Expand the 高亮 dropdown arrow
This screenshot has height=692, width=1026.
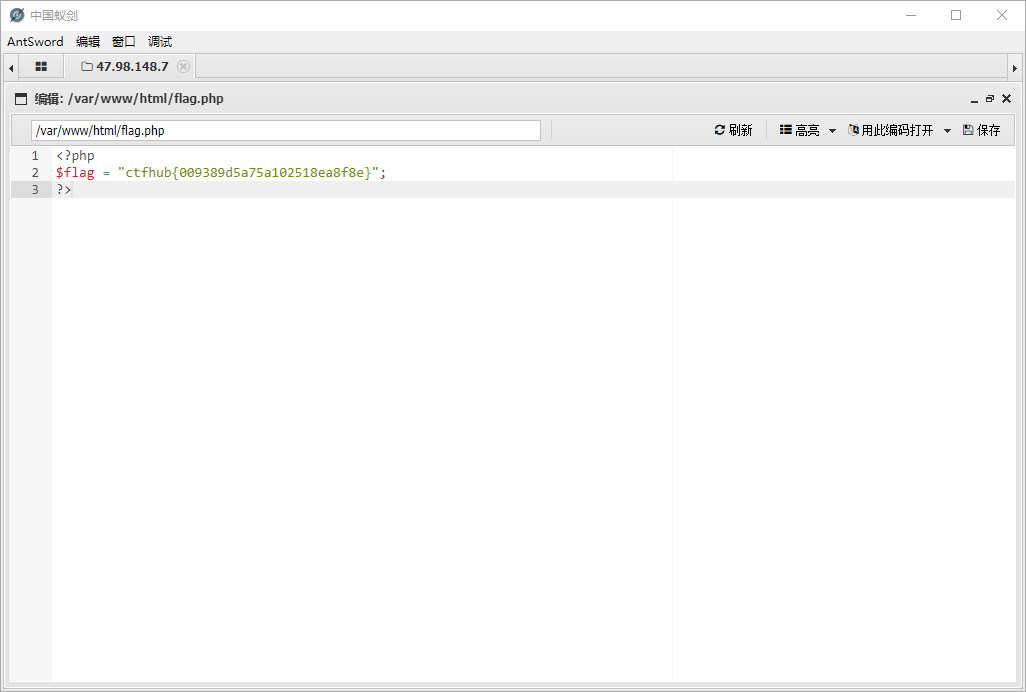(x=832, y=131)
